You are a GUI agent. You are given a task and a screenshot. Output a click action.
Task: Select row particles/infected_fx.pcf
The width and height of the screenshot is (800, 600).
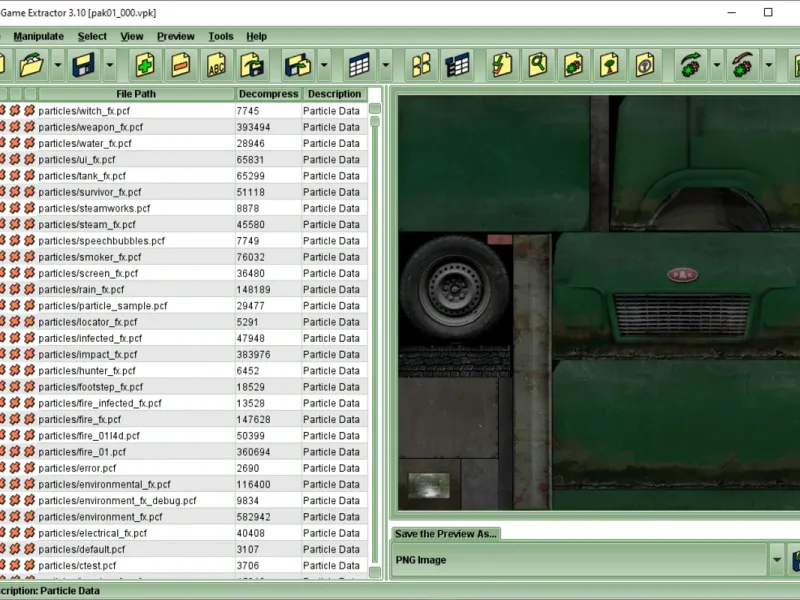183,338
